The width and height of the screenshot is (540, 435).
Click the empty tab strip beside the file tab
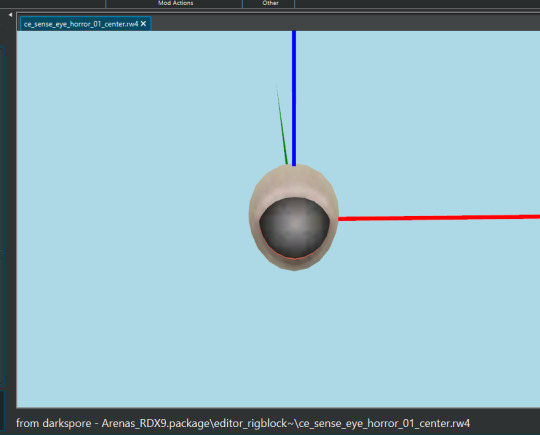tap(344, 23)
